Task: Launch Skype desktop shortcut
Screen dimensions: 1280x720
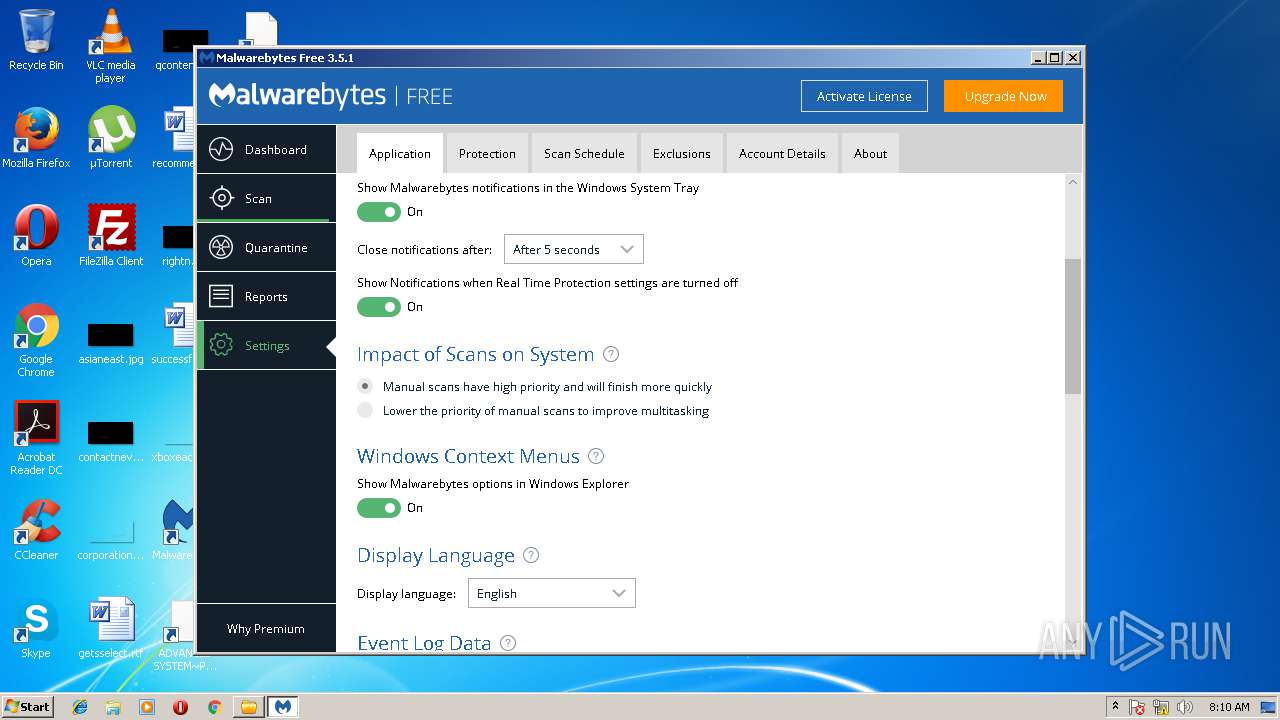Action: point(36,628)
